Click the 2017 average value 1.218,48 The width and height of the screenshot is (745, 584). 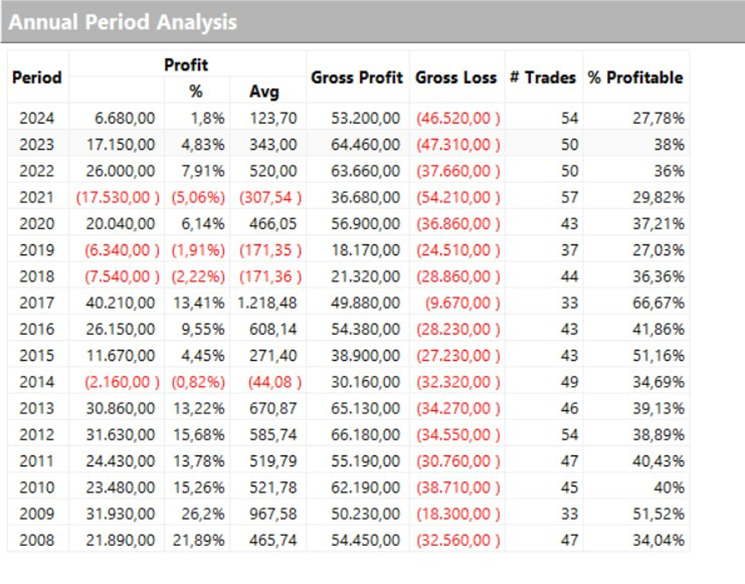267,301
